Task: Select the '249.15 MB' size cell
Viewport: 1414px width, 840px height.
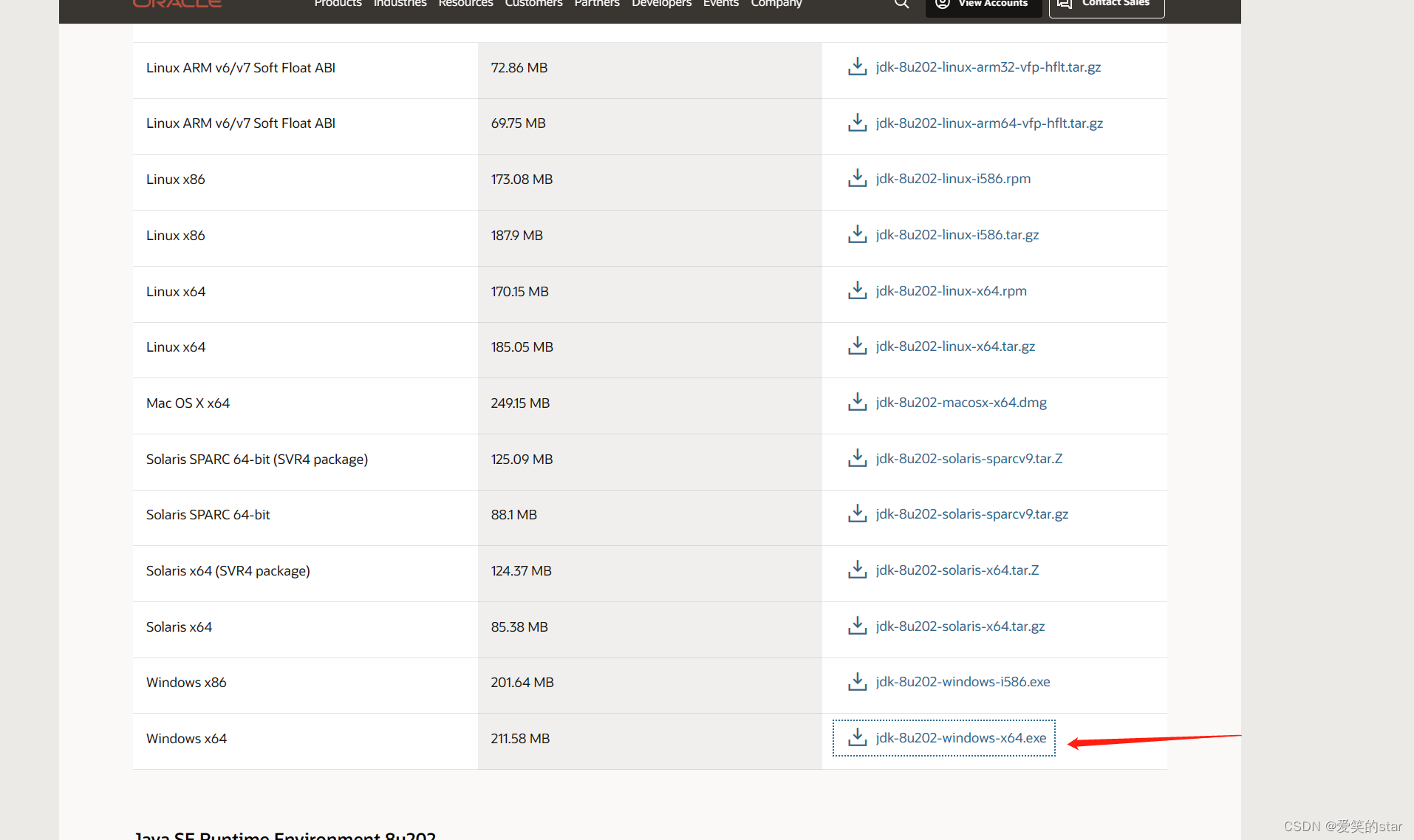Action: [650, 406]
